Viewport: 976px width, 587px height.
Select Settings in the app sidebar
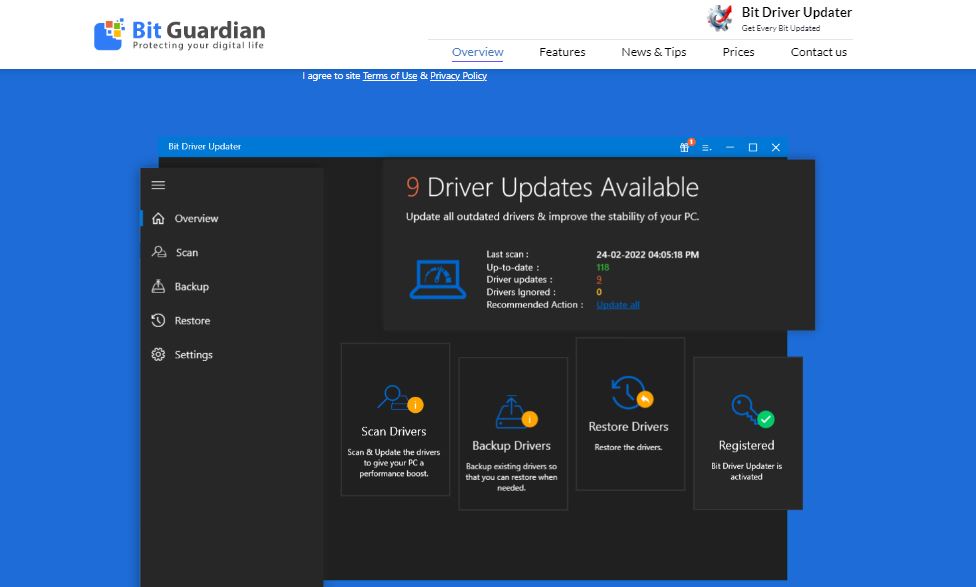point(194,355)
